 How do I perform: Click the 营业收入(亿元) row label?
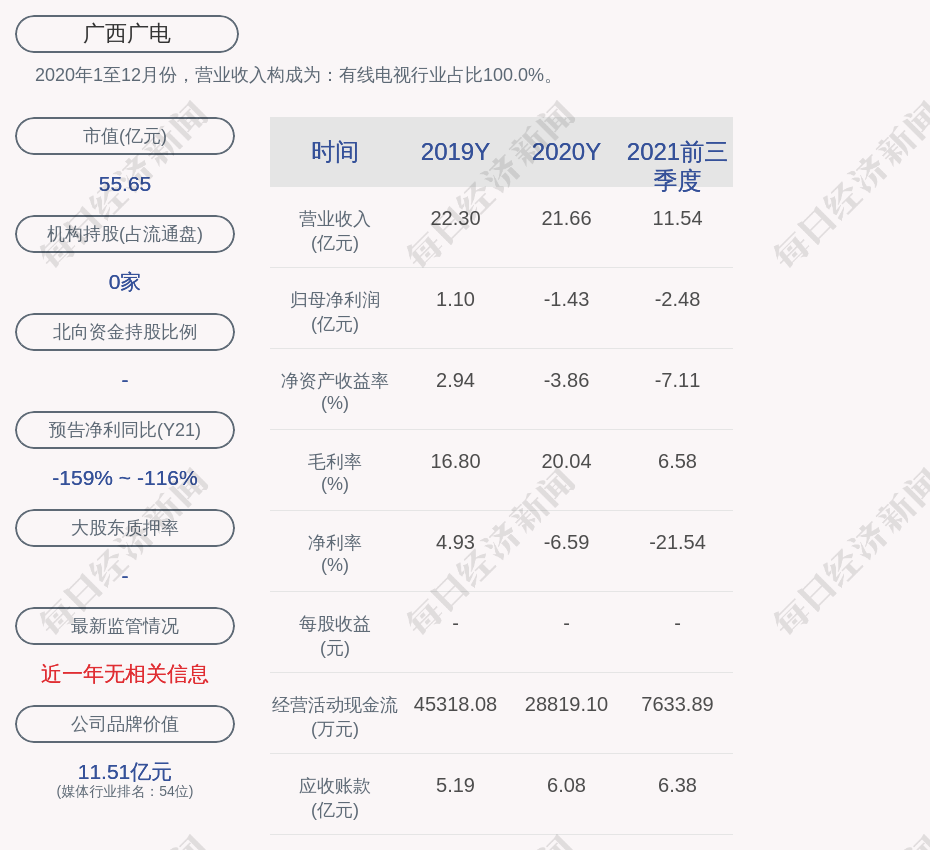[335, 231]
